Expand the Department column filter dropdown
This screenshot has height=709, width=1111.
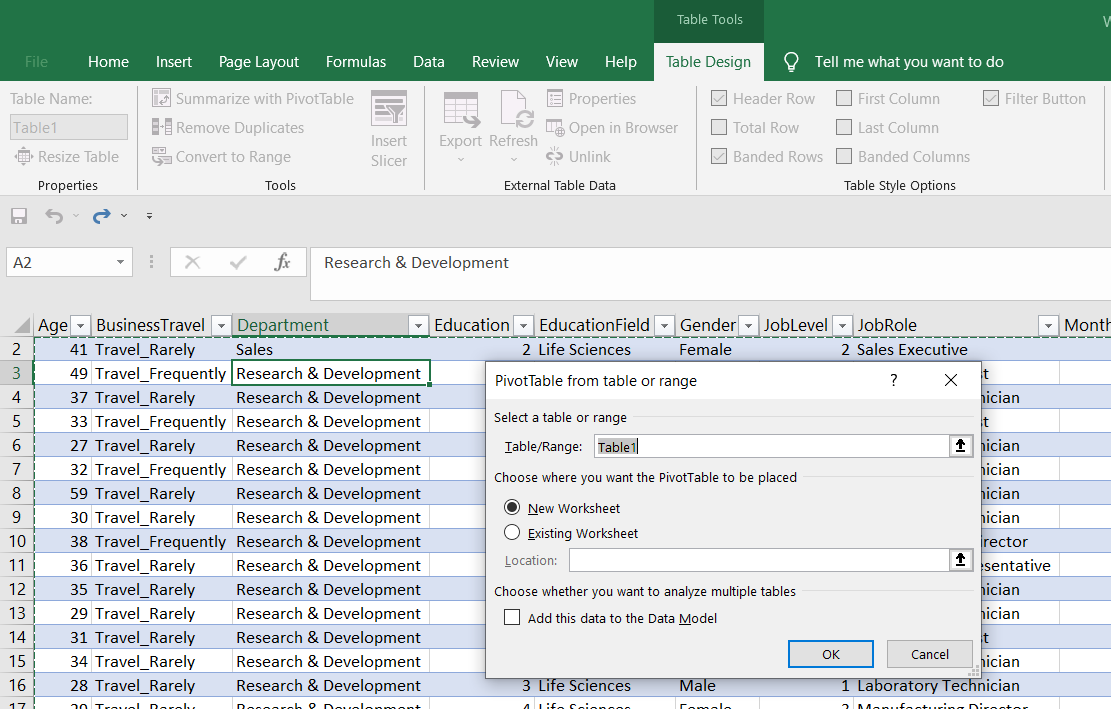[418, 326]
